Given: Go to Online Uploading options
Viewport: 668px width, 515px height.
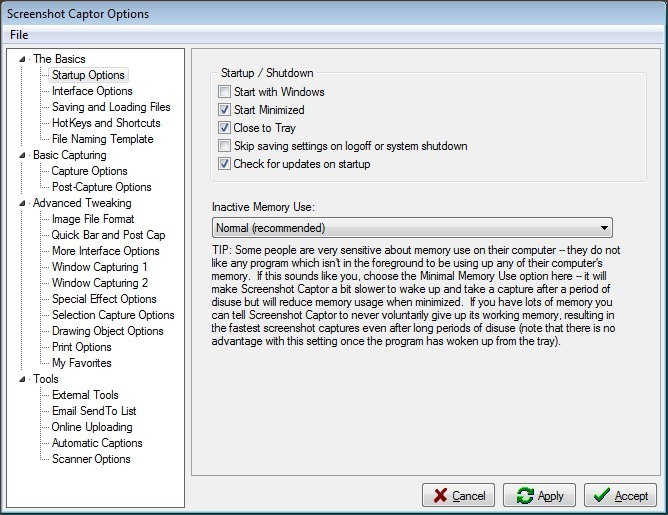Looking at the screenshot, I should pos(93,427).
